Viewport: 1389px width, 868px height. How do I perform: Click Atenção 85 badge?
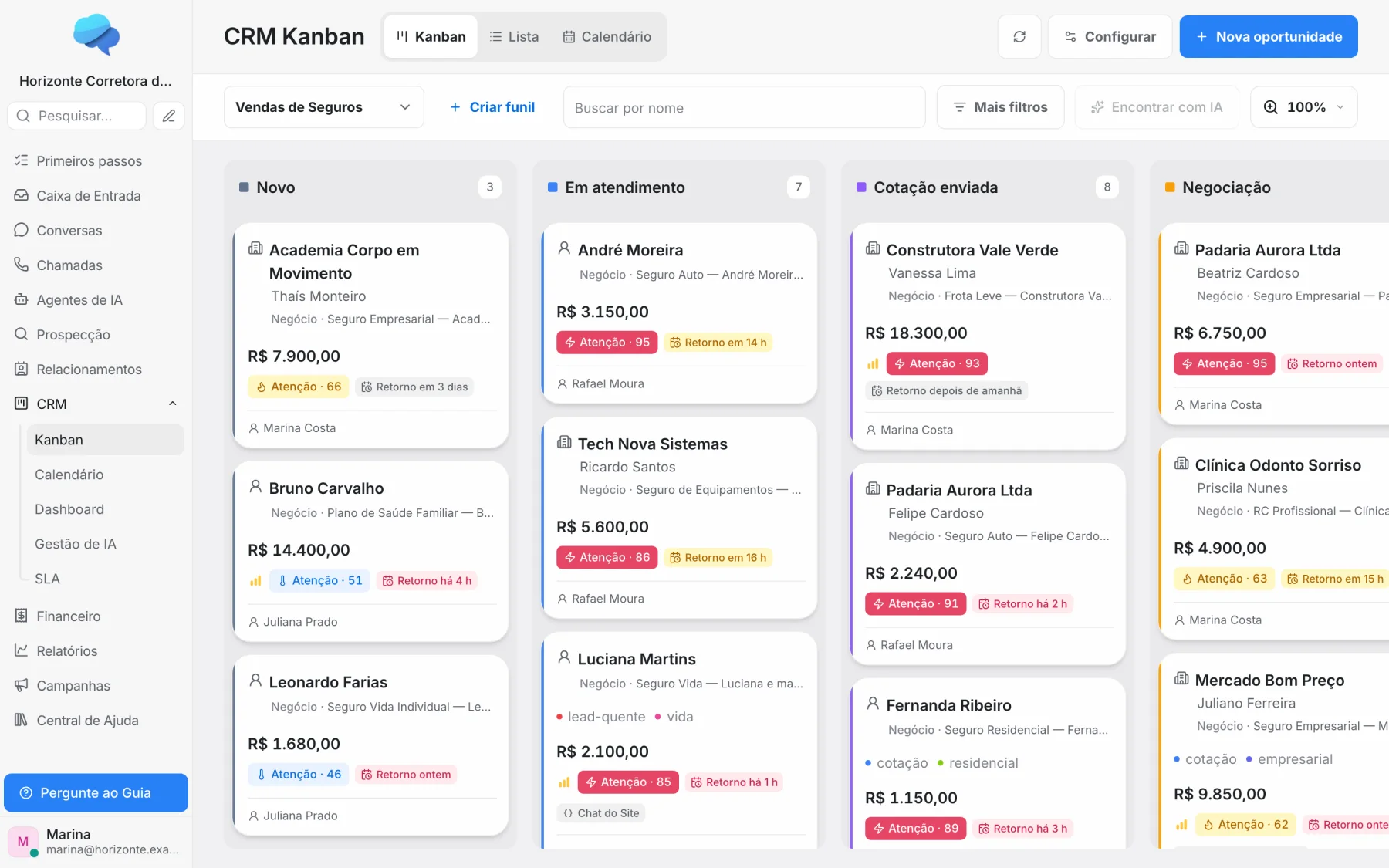[x=628, y=782]
